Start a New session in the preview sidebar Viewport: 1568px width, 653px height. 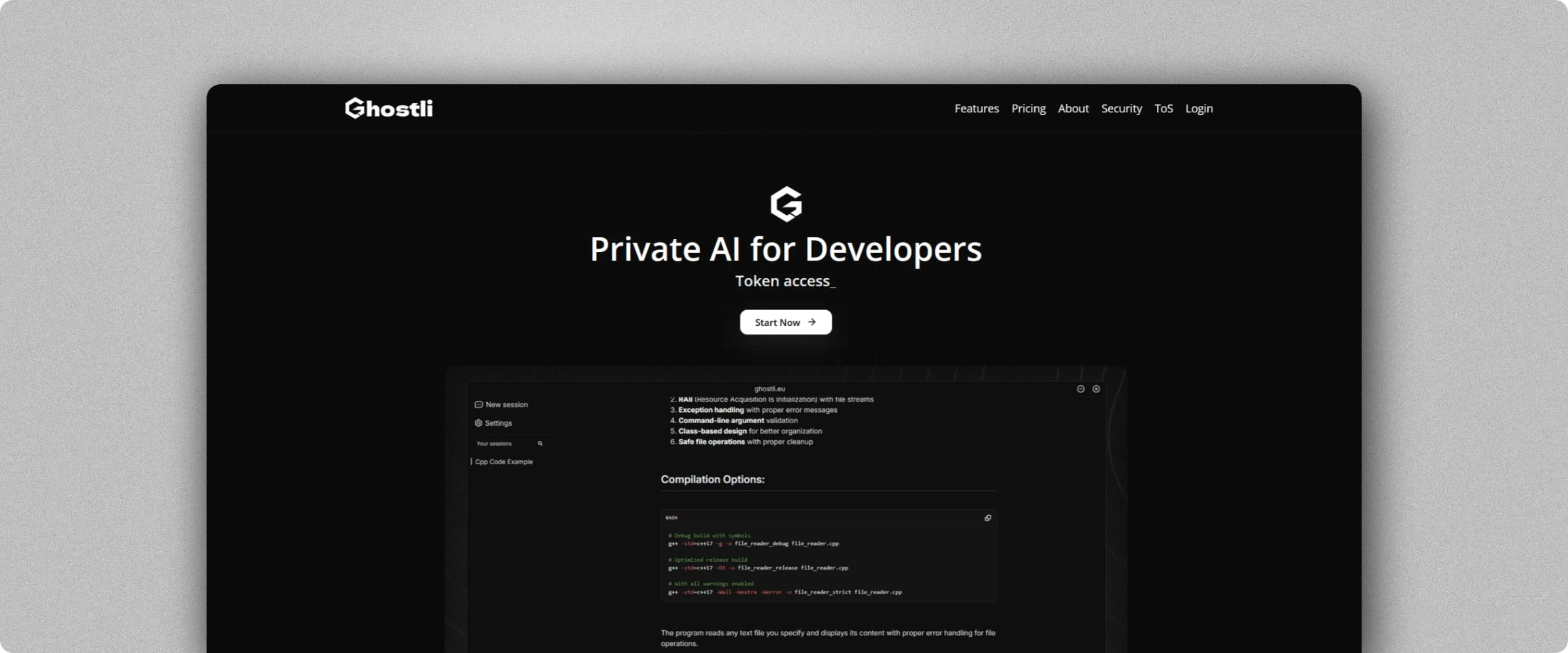pos(501,404)
